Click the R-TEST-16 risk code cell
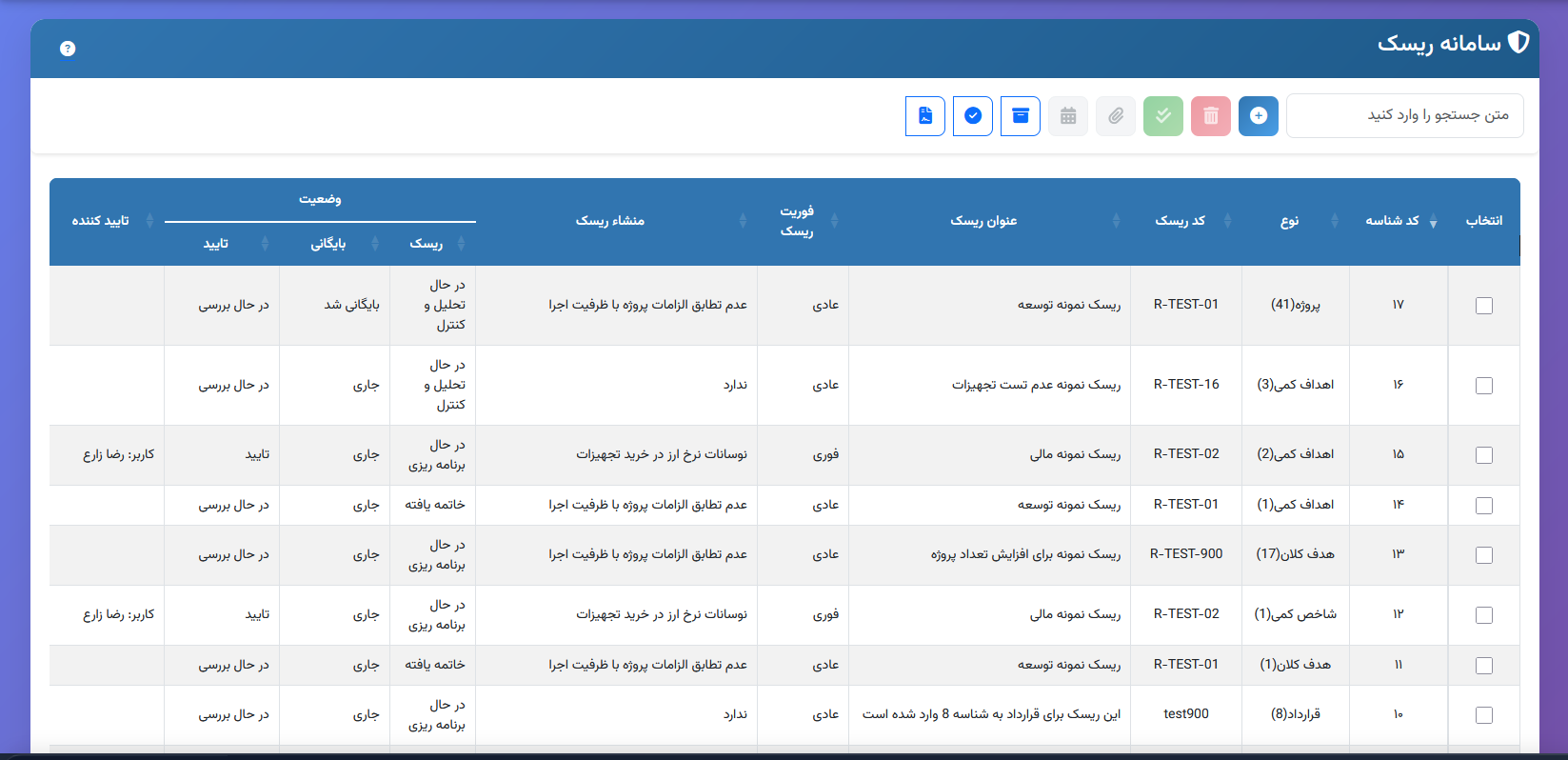The image size is (1568, 760). (x=1186, y=385)
